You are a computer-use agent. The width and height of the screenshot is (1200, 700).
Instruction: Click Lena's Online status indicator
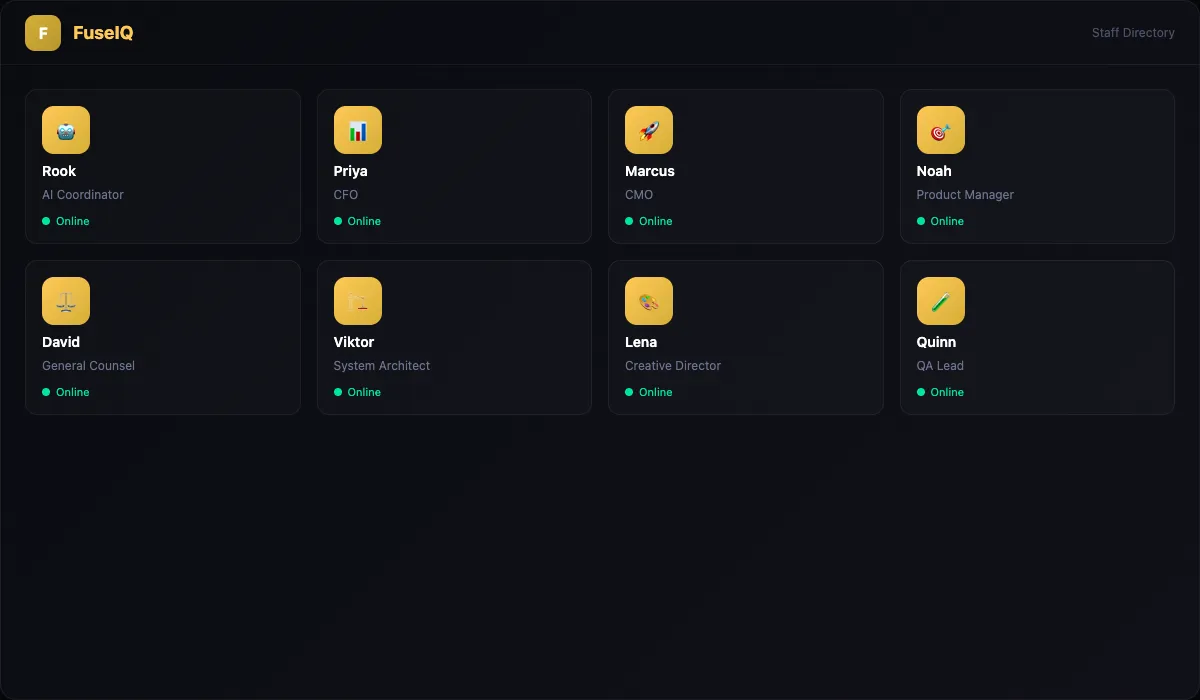[649, 392]
